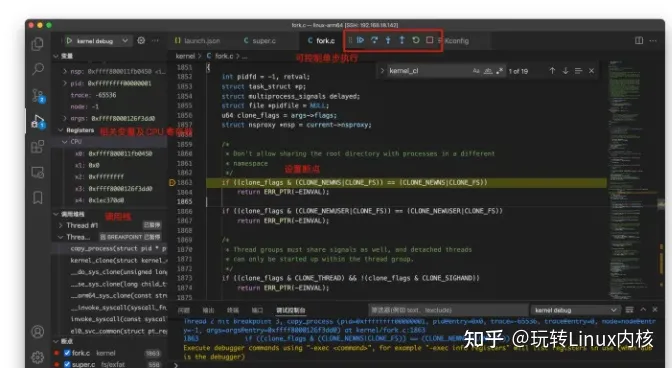Go to previous find match
The image size is (672, 368).
tap(552, 71)
